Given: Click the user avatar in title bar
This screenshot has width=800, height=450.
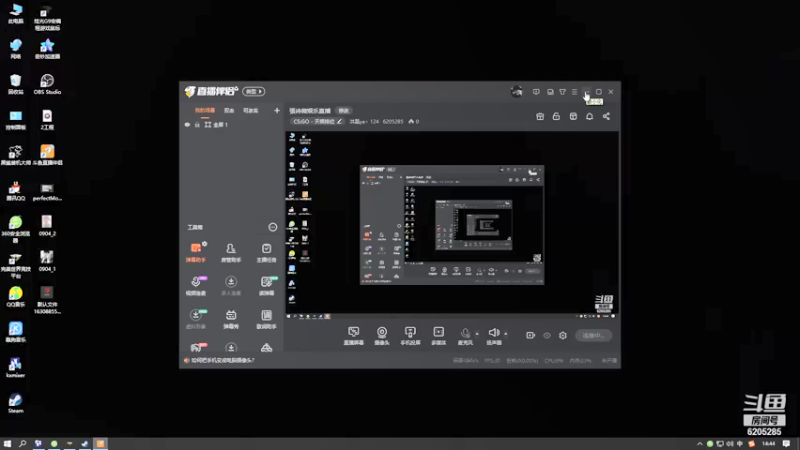Looking at the screenshot, I should tap(516, 91).
